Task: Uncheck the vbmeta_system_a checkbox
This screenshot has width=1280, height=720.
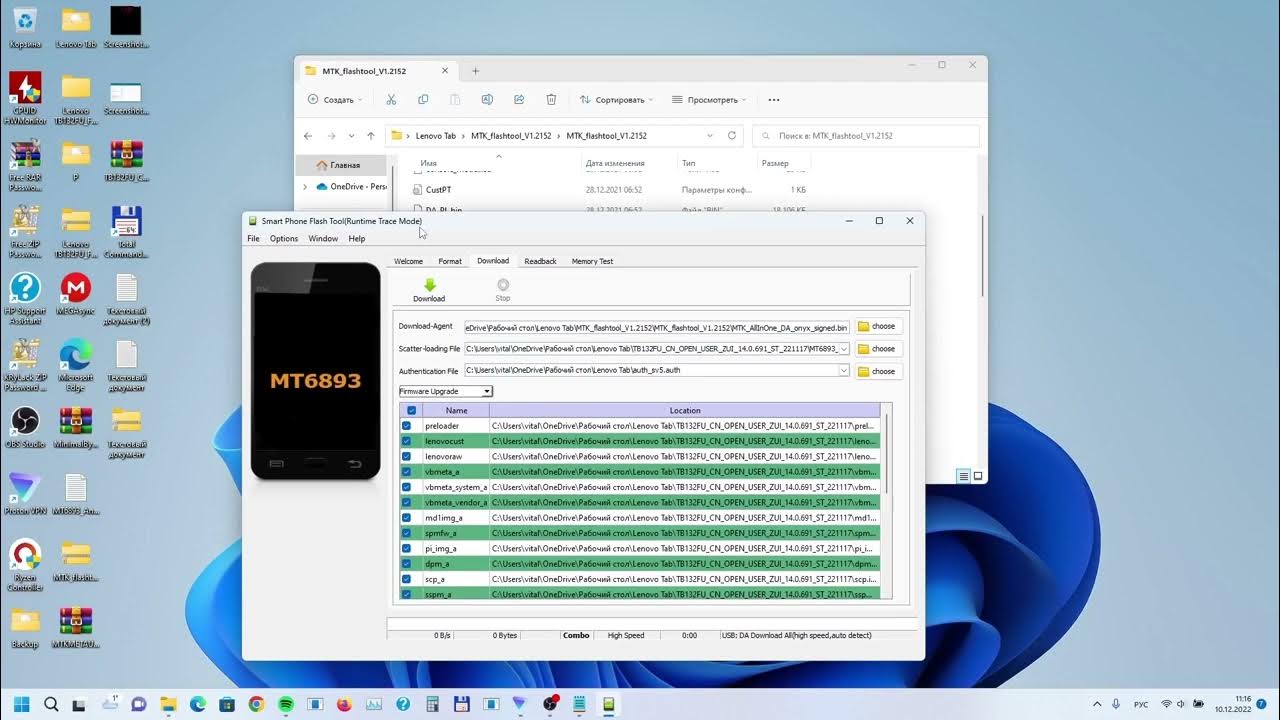Action: 406,487
